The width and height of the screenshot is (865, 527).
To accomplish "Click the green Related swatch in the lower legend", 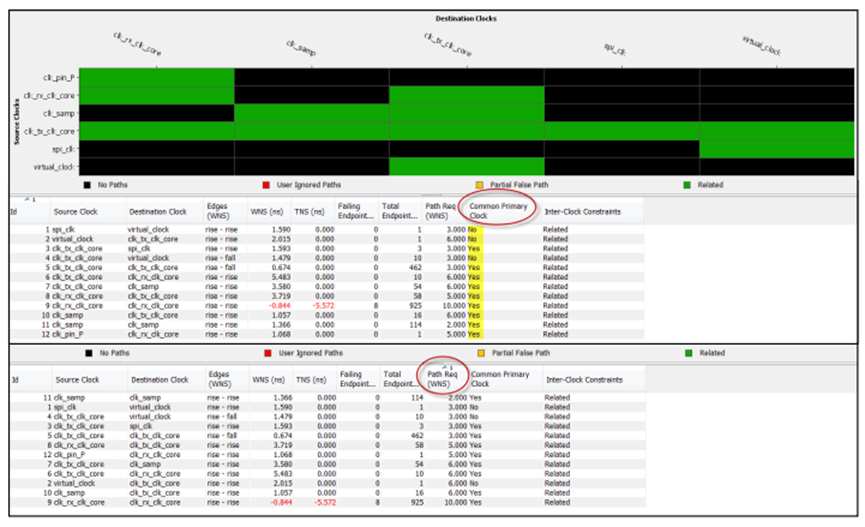I will 688,353.
